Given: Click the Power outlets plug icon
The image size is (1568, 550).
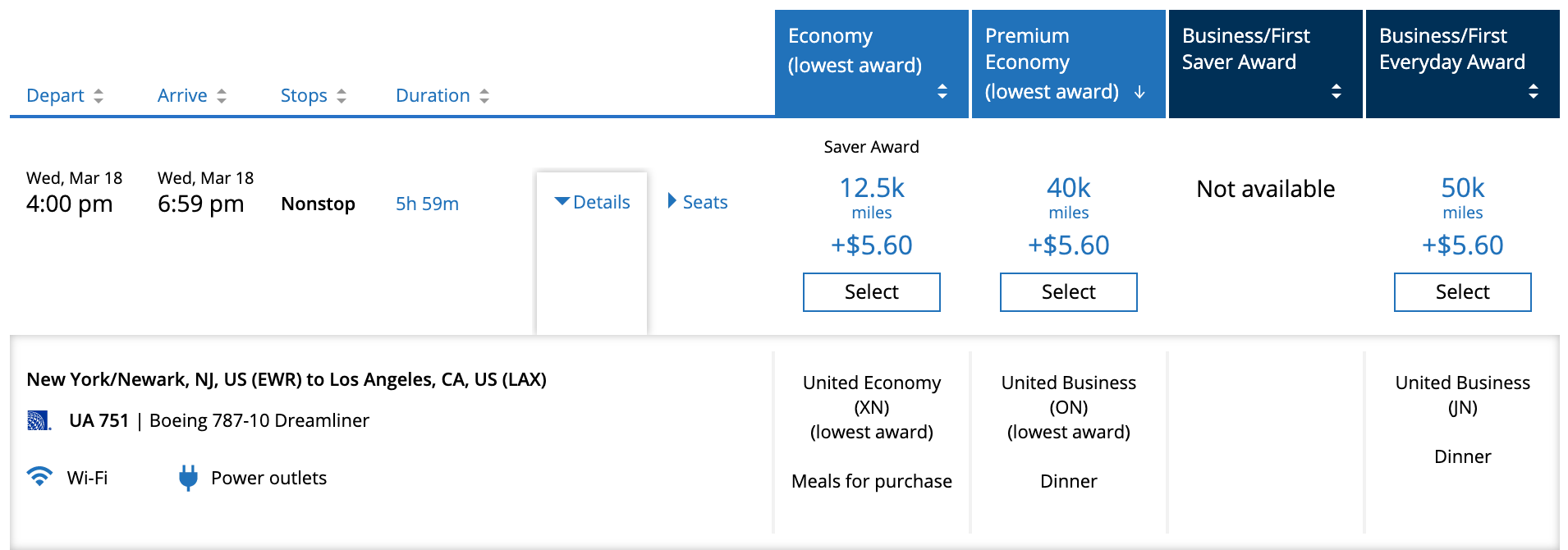Looking at the screenshot, I should click(x=188, y=478).
